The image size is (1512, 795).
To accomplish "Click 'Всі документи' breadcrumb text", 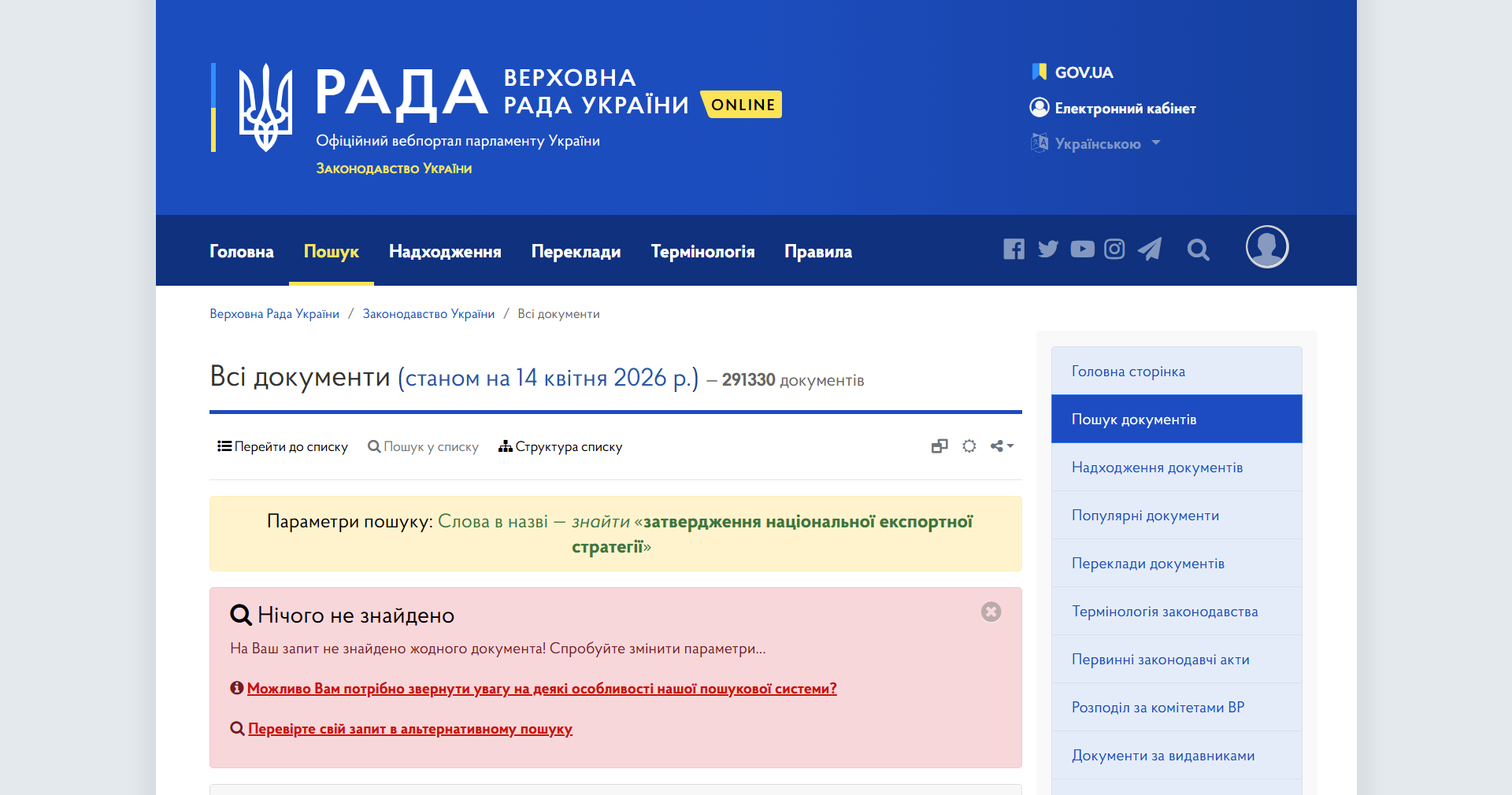I will pyautogui.click(x=558, y=314).
